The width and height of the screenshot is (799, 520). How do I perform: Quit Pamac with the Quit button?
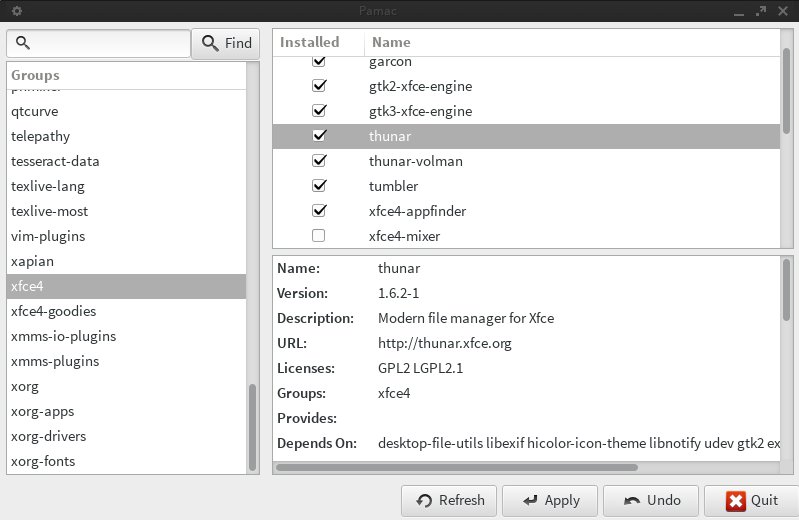[x=752, y=501]
